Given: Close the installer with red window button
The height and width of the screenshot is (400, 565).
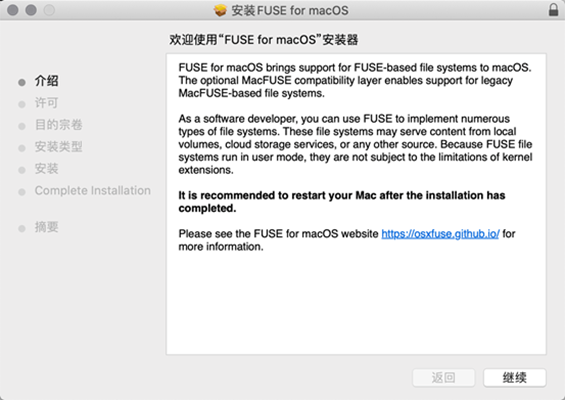Looking at the screenshot, I should (x=13, y=10).
